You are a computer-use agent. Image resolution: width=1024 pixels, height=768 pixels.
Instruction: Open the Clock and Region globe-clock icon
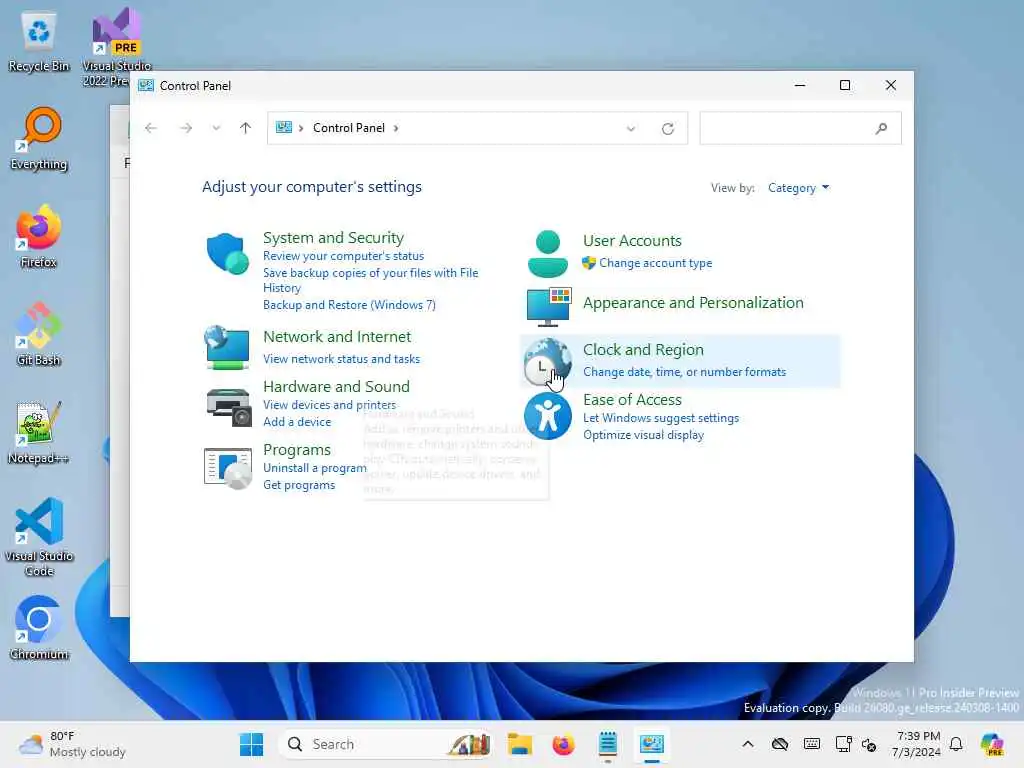[547, 361]
